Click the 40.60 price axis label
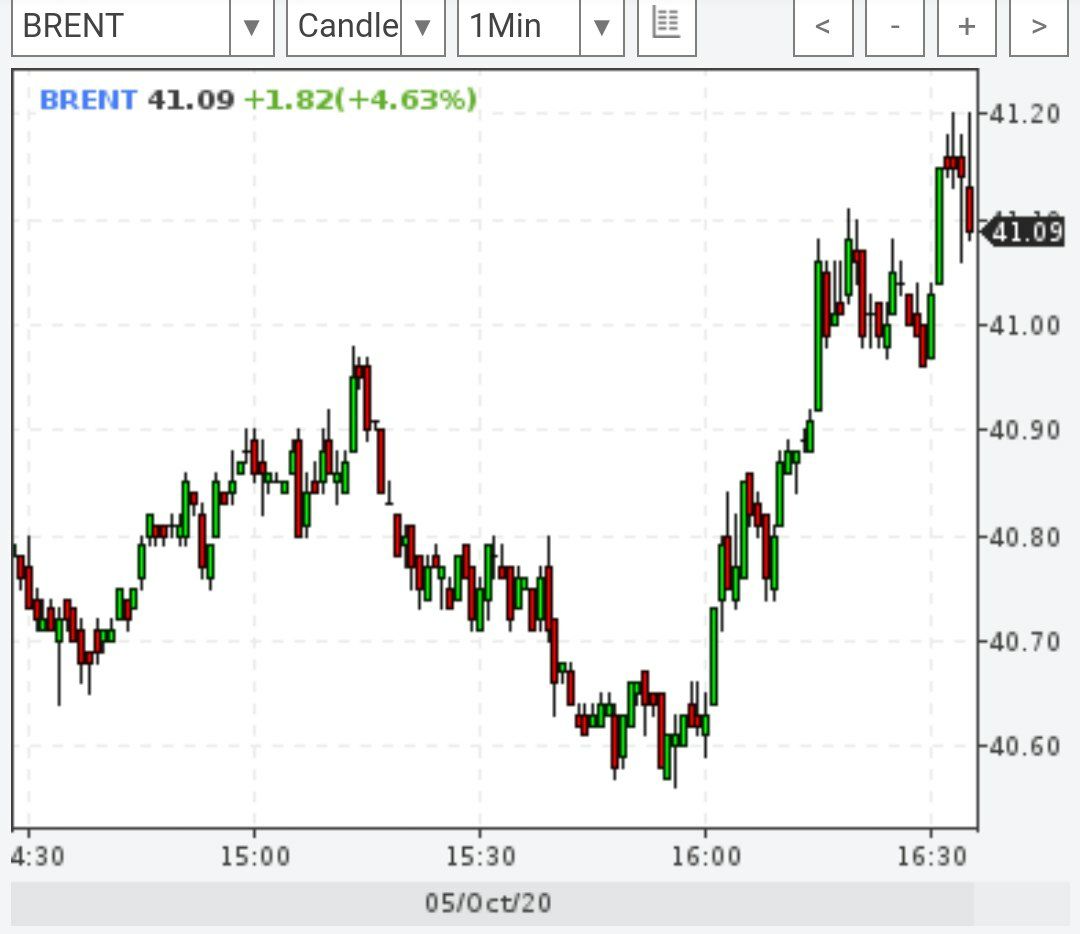Viewport: 1080px width, 934px height. 1024,746
